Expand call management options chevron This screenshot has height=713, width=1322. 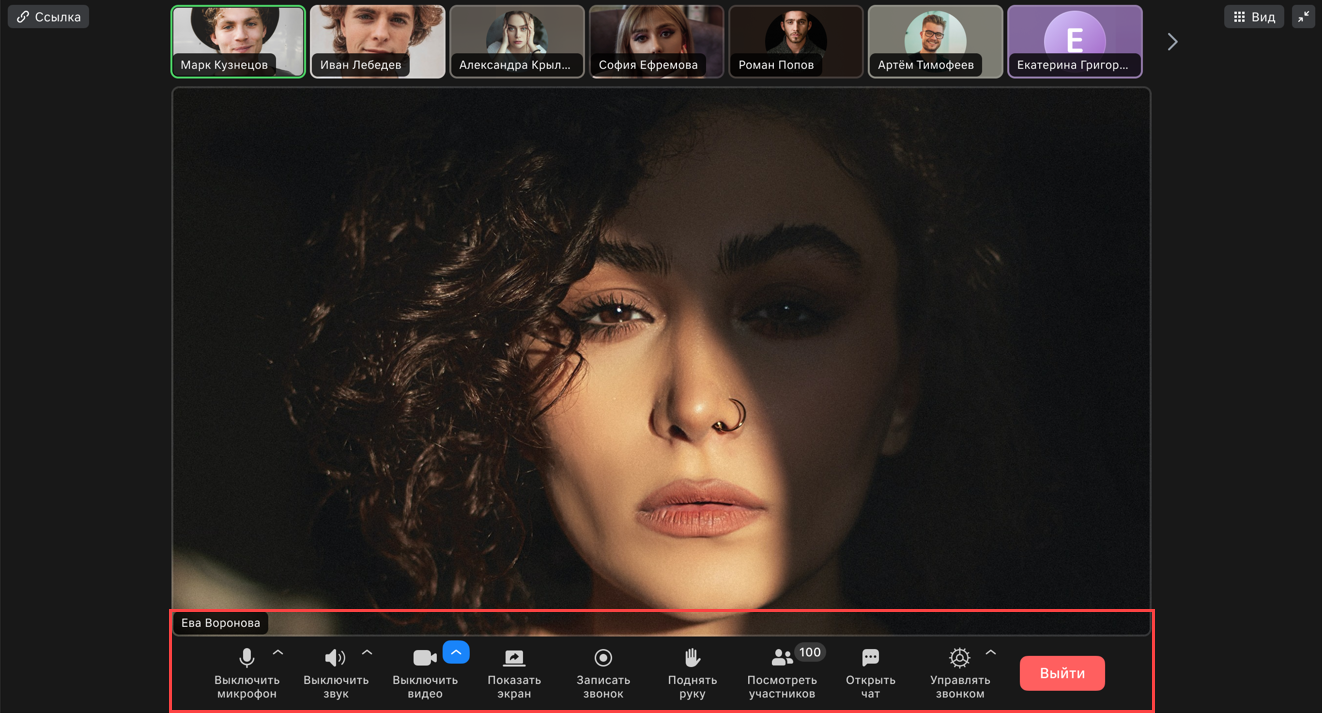tap(991, 653)
